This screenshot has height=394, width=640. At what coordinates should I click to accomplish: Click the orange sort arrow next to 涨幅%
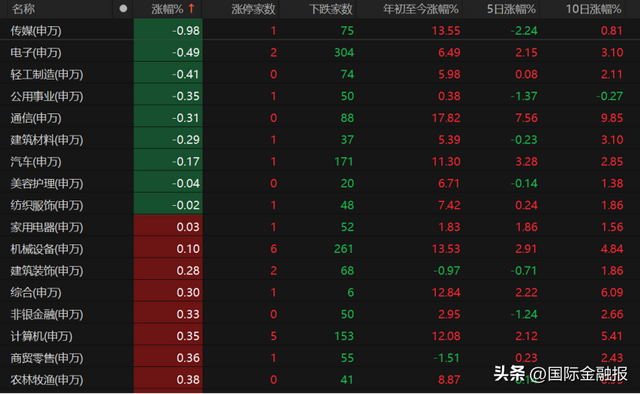(x=191, y=9)
